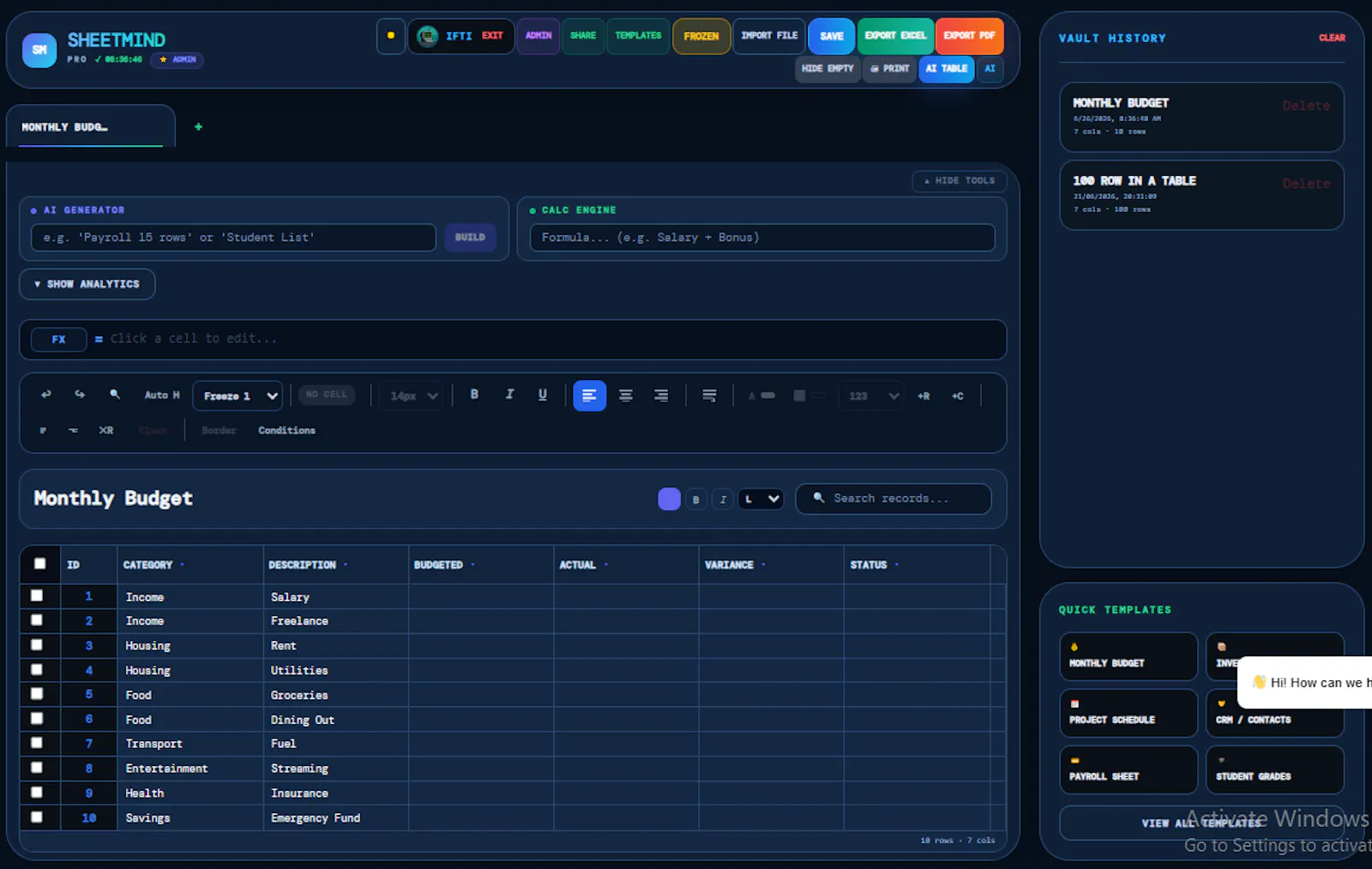Click the B bold button beside the table title
The height and width of the screenshot is (869, 1372).
pyautogui.click(x=695, y=499)
